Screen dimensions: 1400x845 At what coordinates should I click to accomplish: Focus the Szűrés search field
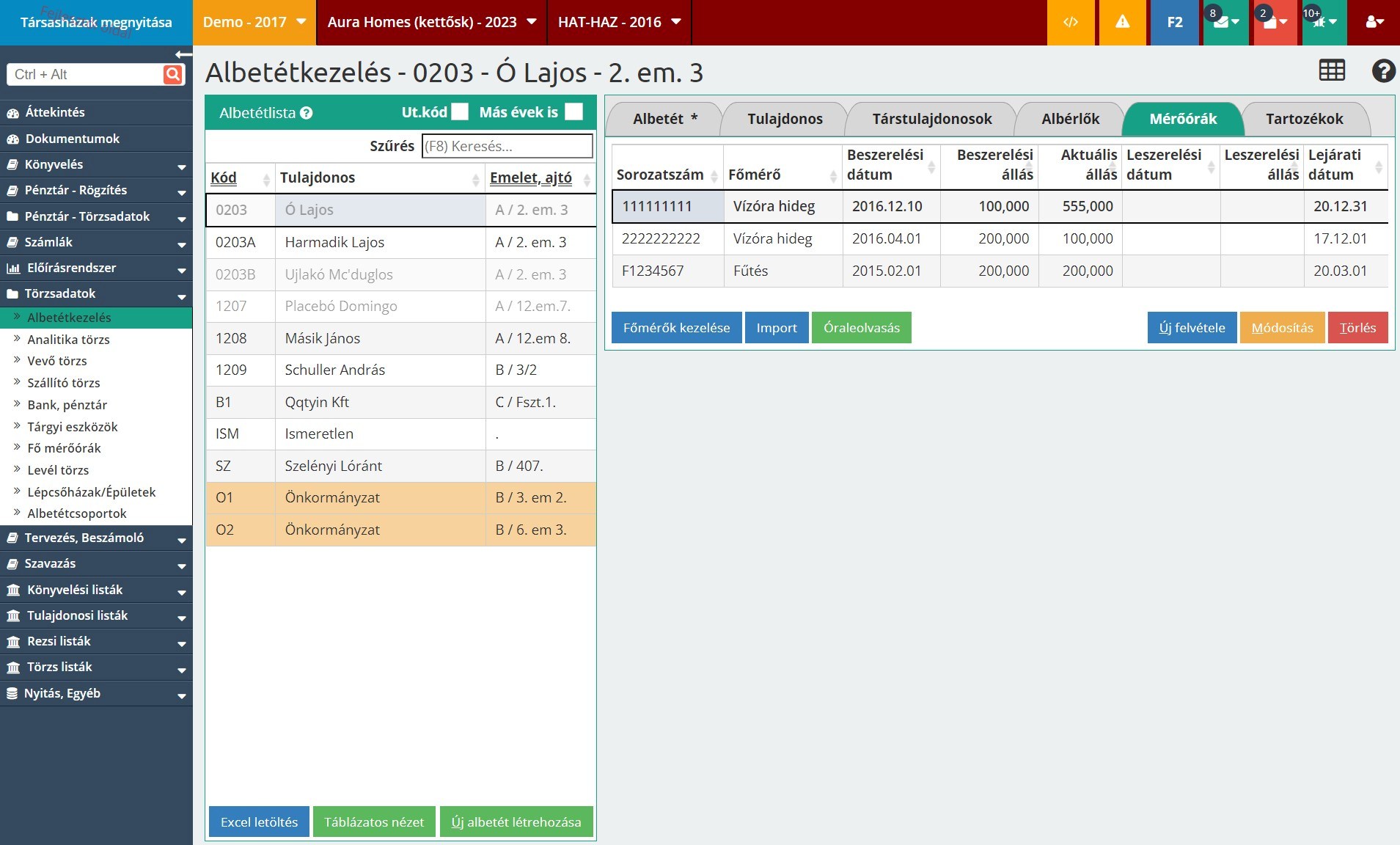pyautogui.click(x=507, y=146)
